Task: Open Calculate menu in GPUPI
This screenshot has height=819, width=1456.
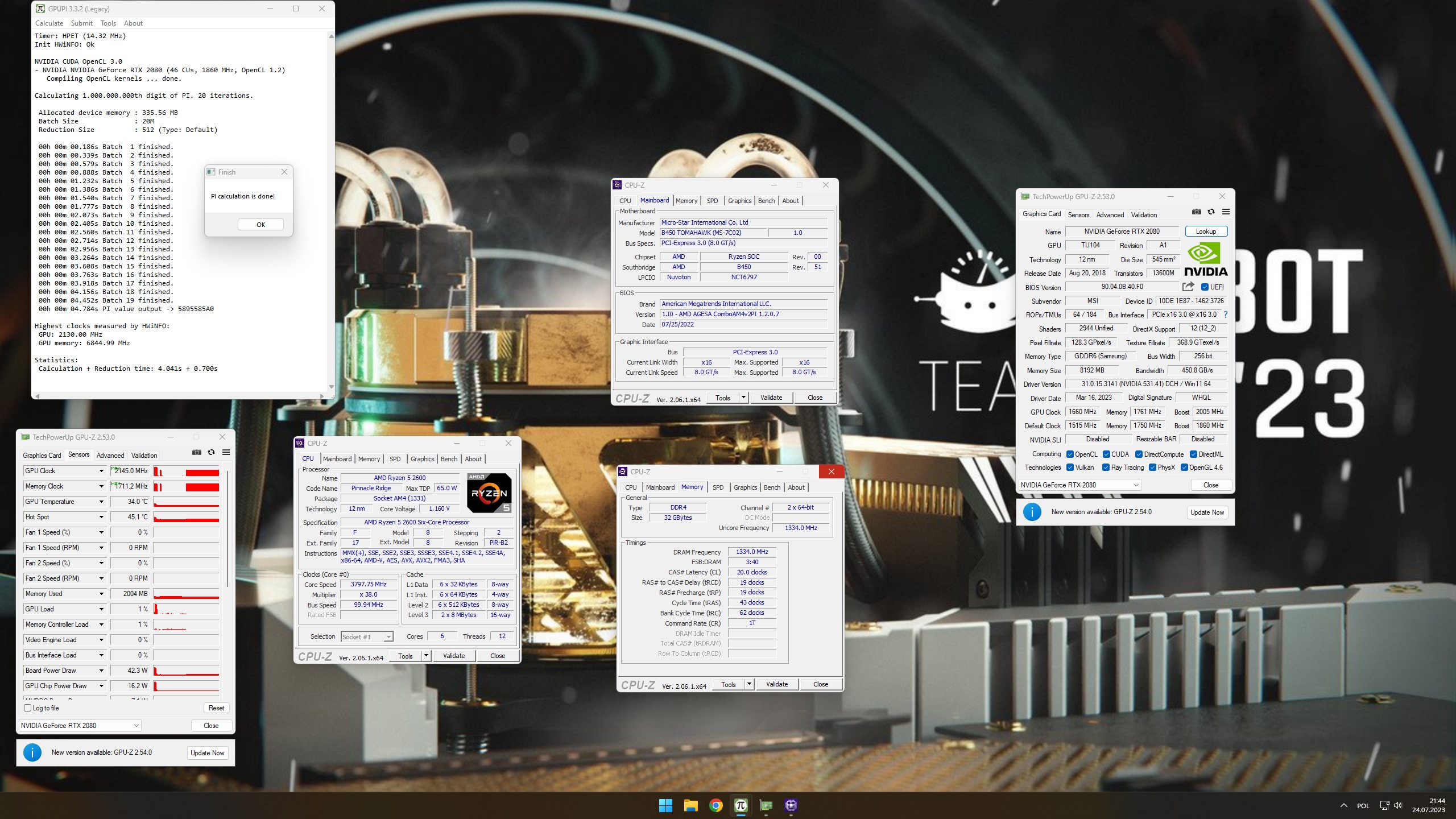Action: [49, 23]
